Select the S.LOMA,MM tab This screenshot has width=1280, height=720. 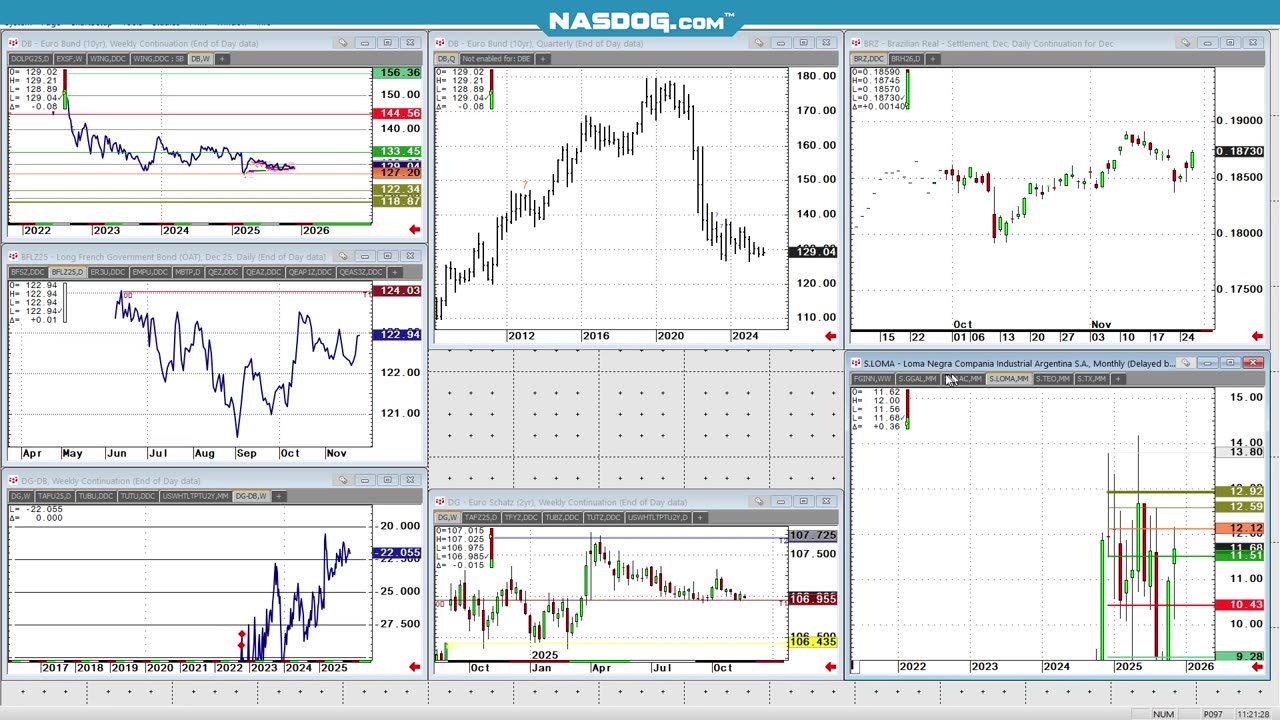click(x=1008, y=379)
